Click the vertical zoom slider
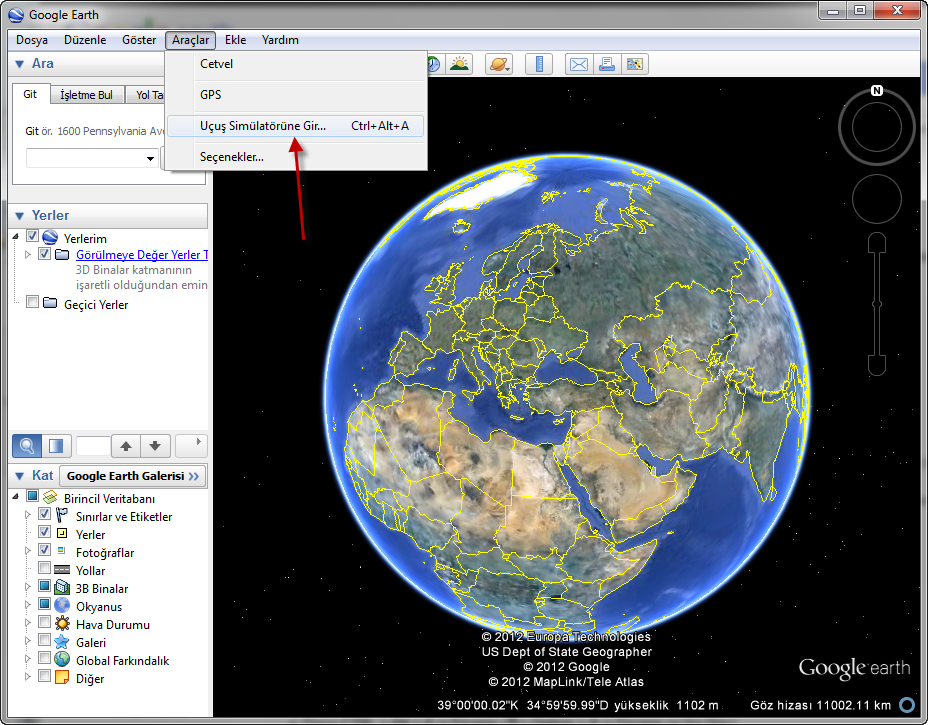Screen dimensions: 928x725 (876, 302)
